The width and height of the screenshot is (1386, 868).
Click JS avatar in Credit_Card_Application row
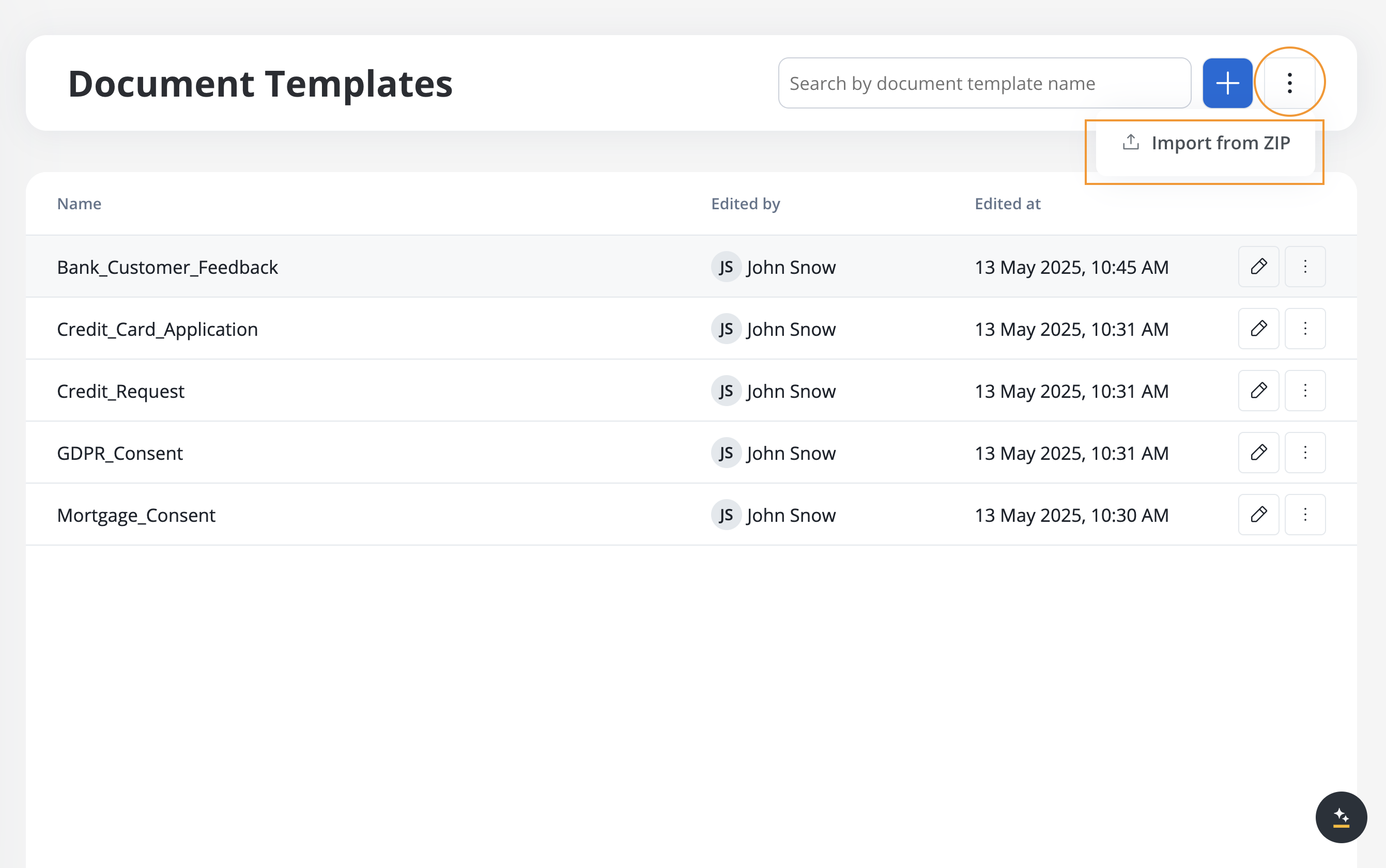click(726, 329)
